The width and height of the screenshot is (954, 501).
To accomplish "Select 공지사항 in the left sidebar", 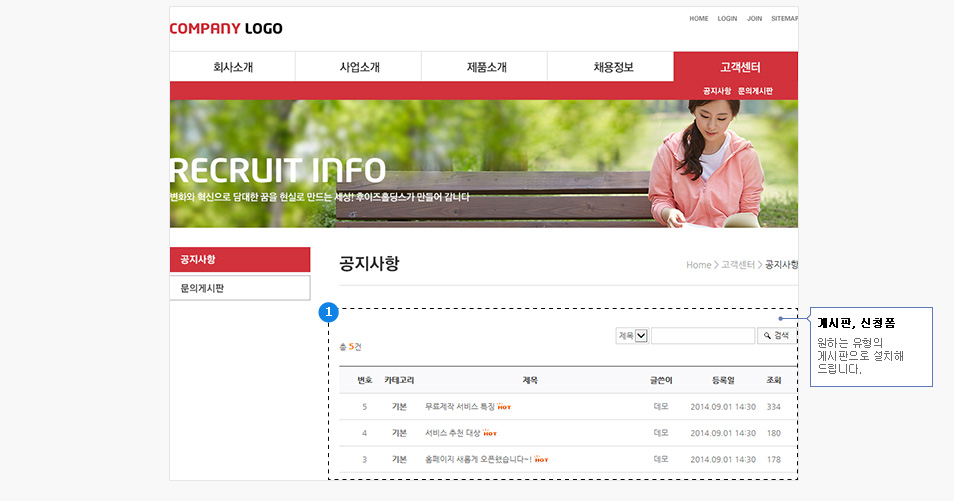I will point(240,260).
